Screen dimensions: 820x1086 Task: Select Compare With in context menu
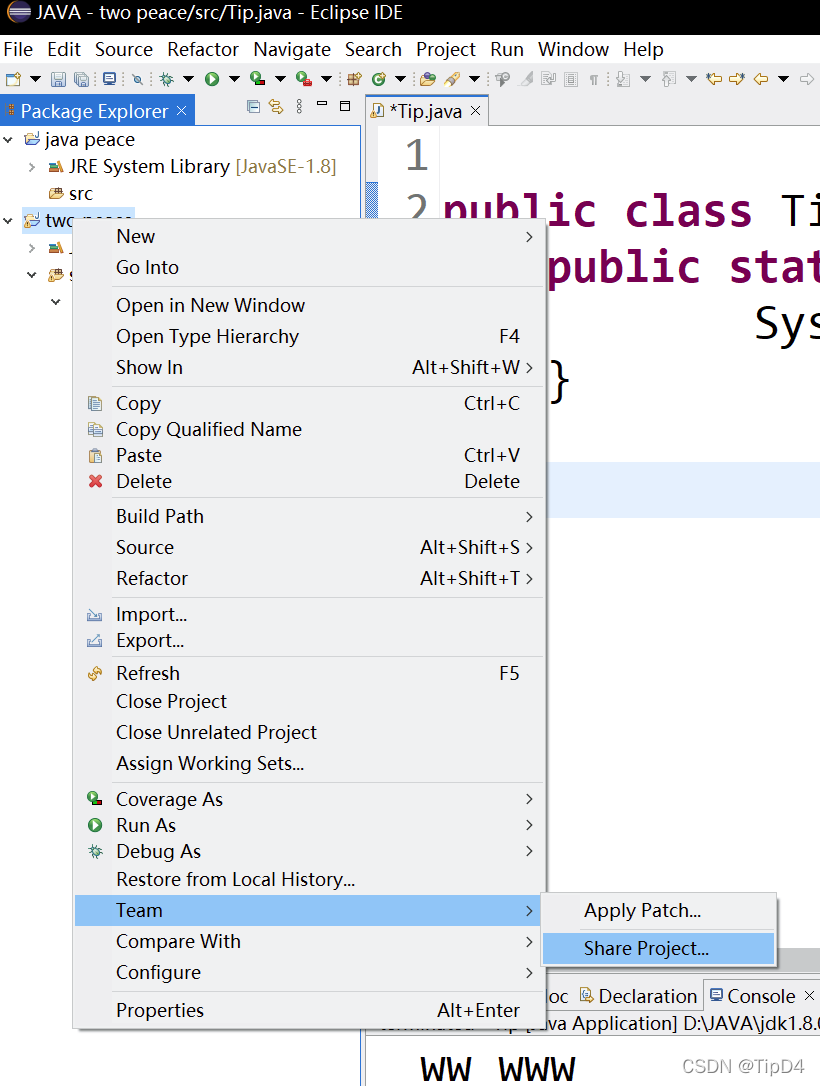click(x=308, y=942)
